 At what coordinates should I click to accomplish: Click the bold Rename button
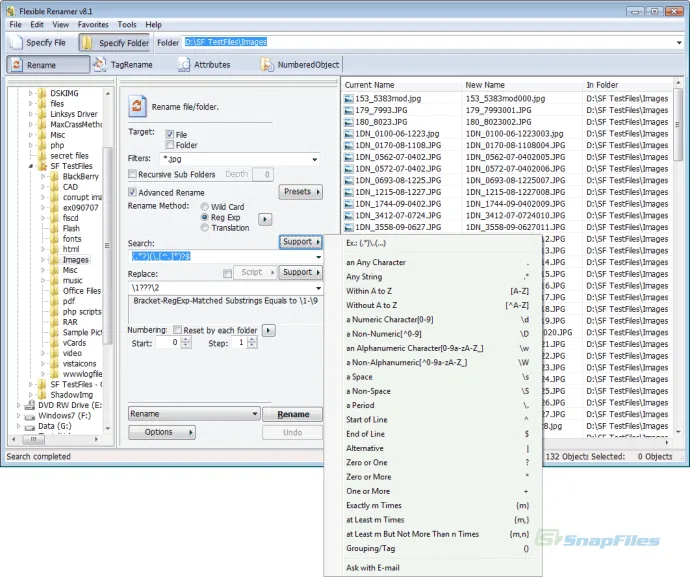click(293, 414)
